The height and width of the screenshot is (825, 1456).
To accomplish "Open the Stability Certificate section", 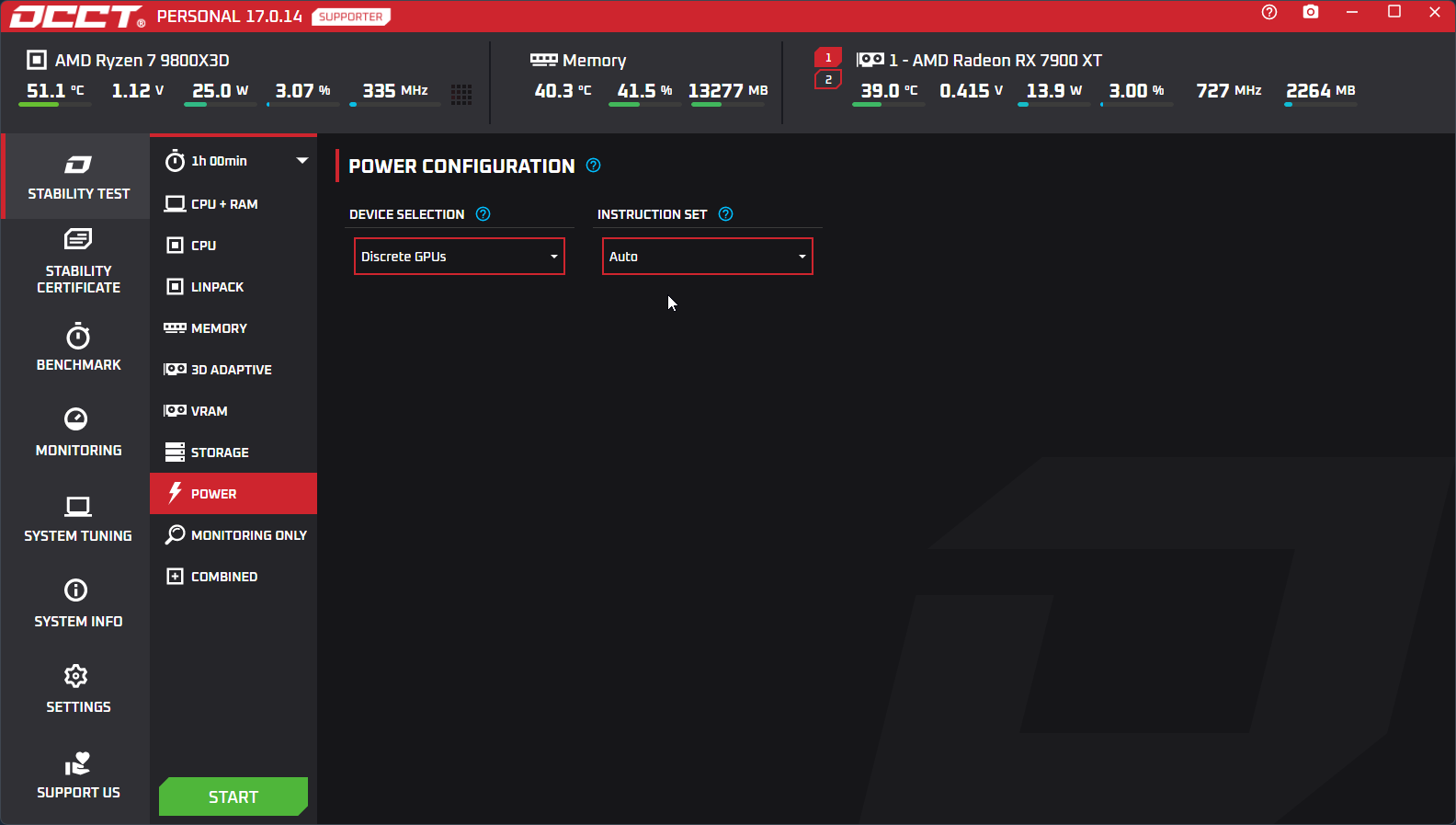I will tap(78, 262).
